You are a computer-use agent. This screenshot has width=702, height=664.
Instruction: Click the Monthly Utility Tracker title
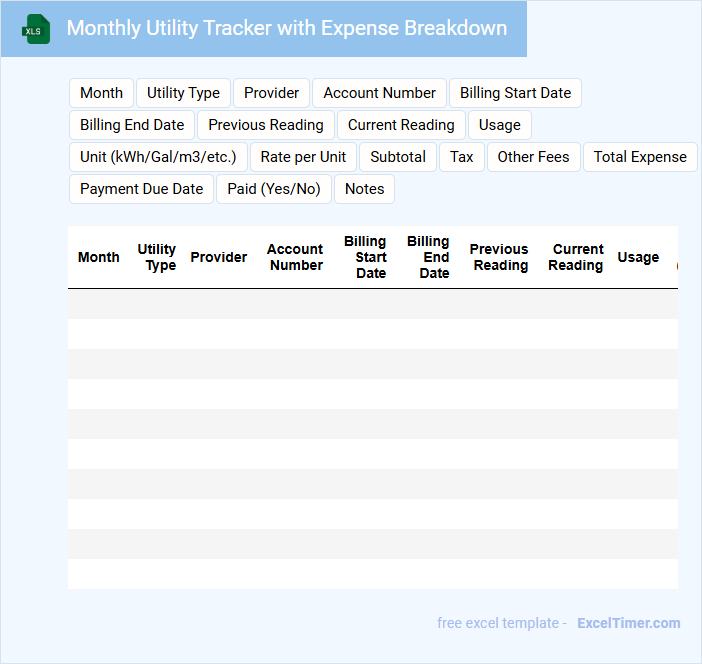click(x=287, y=28)
